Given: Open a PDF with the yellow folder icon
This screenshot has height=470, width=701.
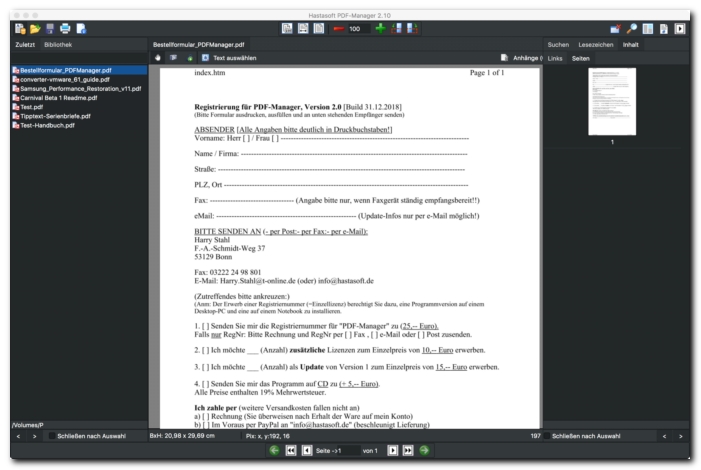Looking at the screenshot, I should (35, 29).
